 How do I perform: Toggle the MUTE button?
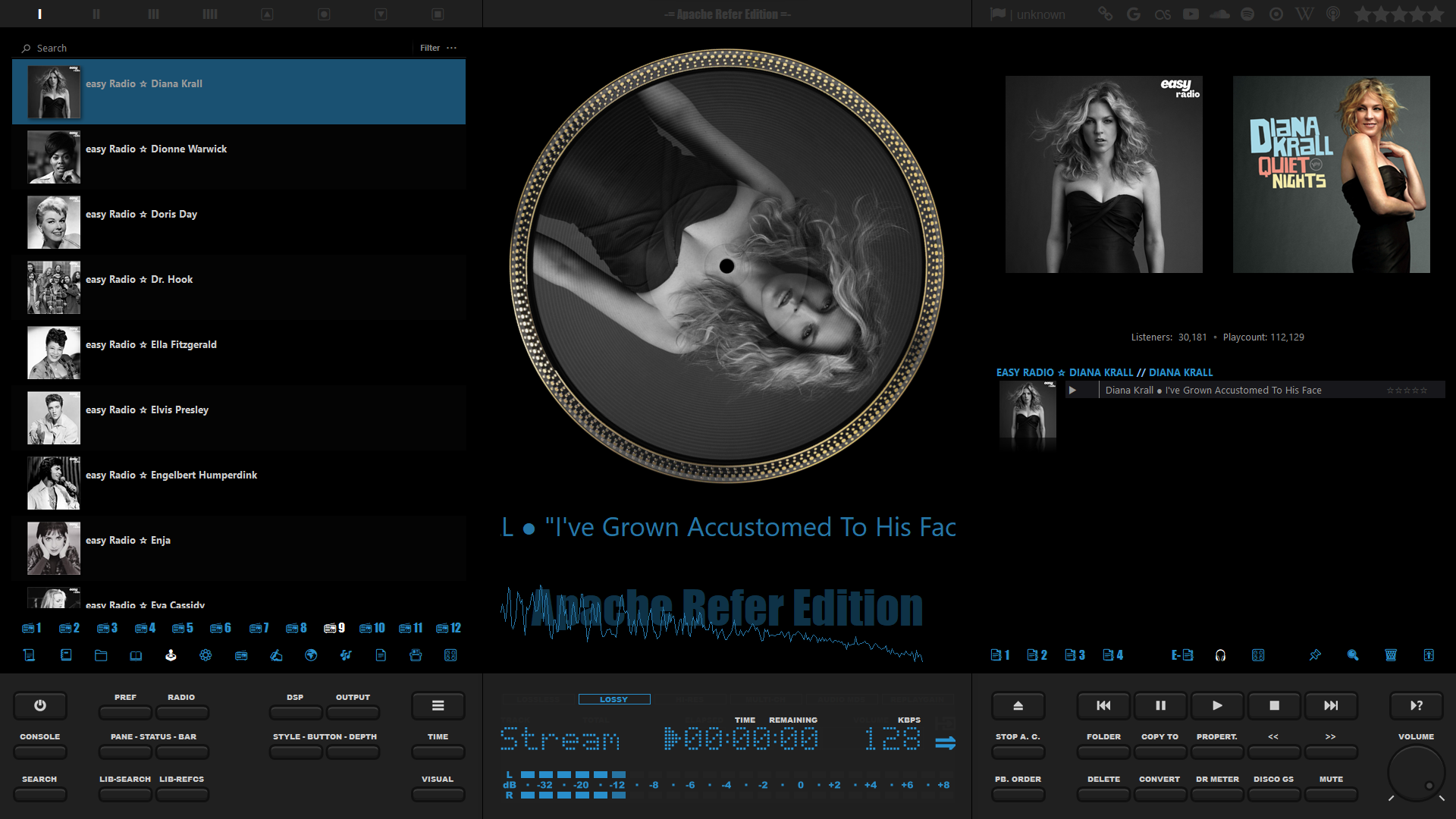(1331, 794)
